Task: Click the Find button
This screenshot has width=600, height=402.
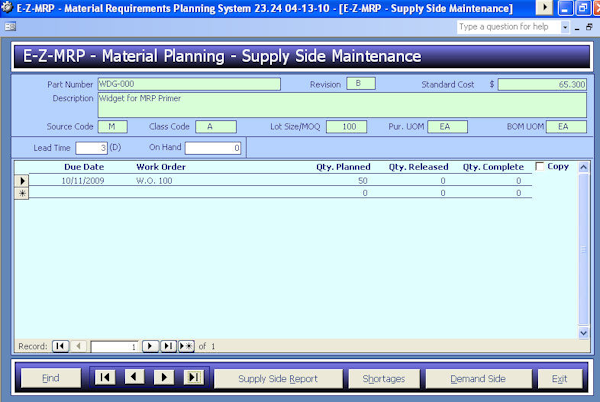Action: 51,378
